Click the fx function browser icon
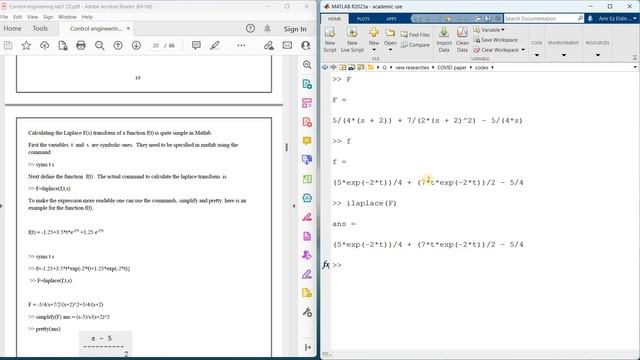The width and height of the screenshot is (640, 360). click(x=326, y=265)
